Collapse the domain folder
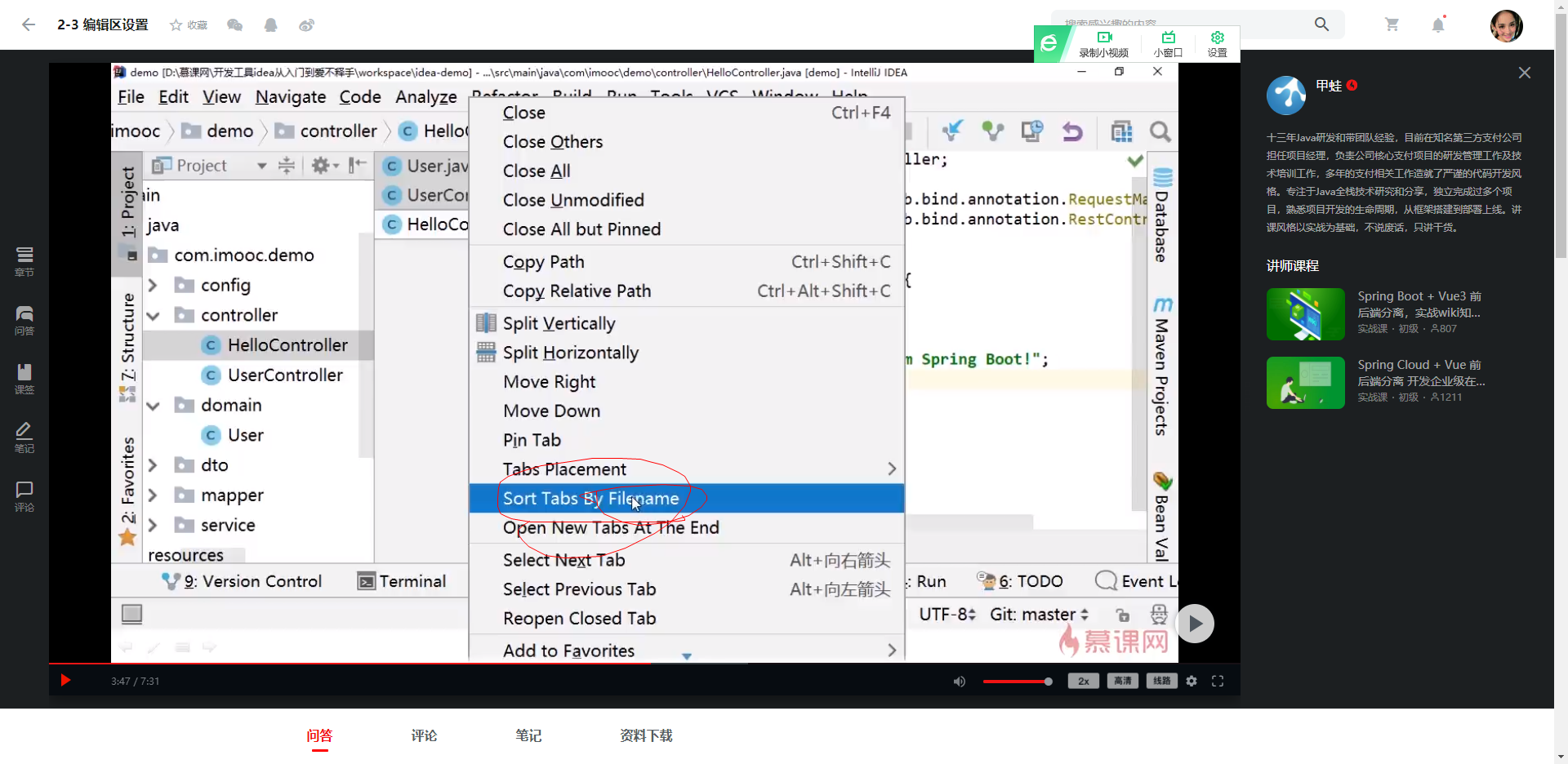 [153, 406]
